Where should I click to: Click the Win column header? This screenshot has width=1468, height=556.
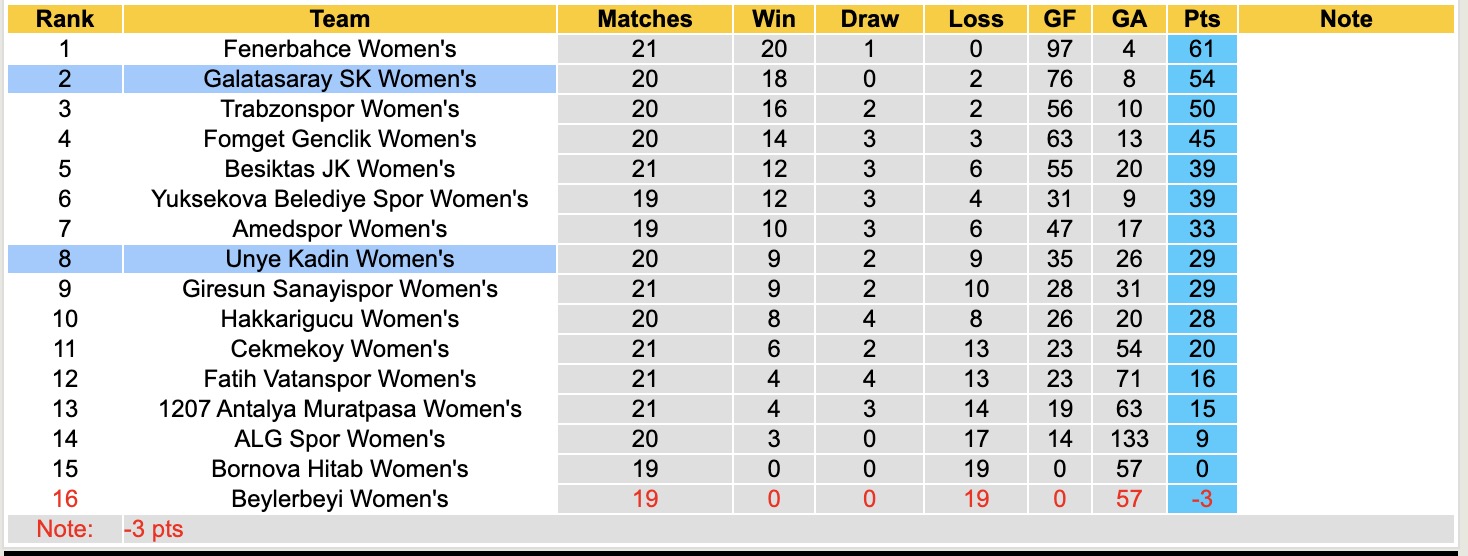774,19
